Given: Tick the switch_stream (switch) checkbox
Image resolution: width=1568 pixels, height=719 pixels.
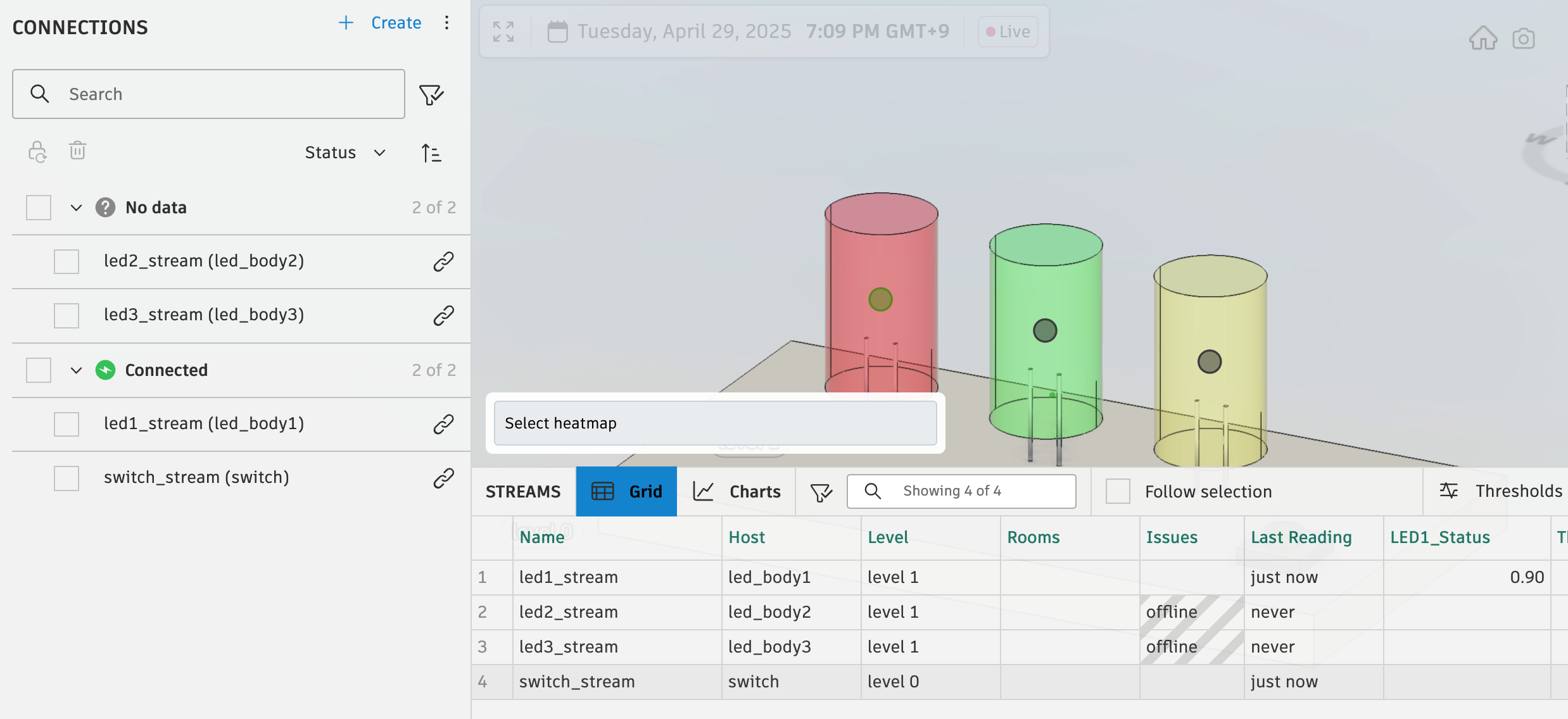Looking at the screenshot, I should pyautogui.click(x=66, y=478).
